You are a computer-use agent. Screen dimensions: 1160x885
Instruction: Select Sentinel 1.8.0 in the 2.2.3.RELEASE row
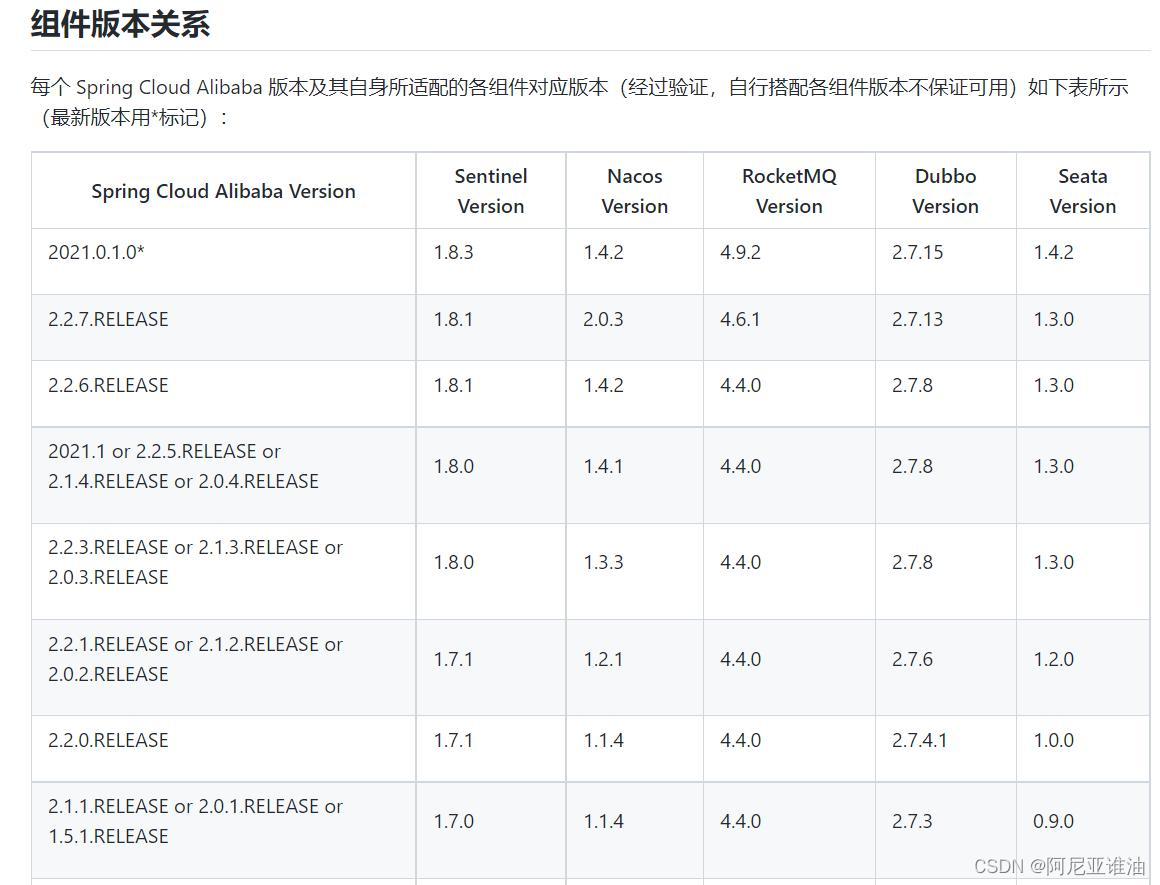pos(453,562)
